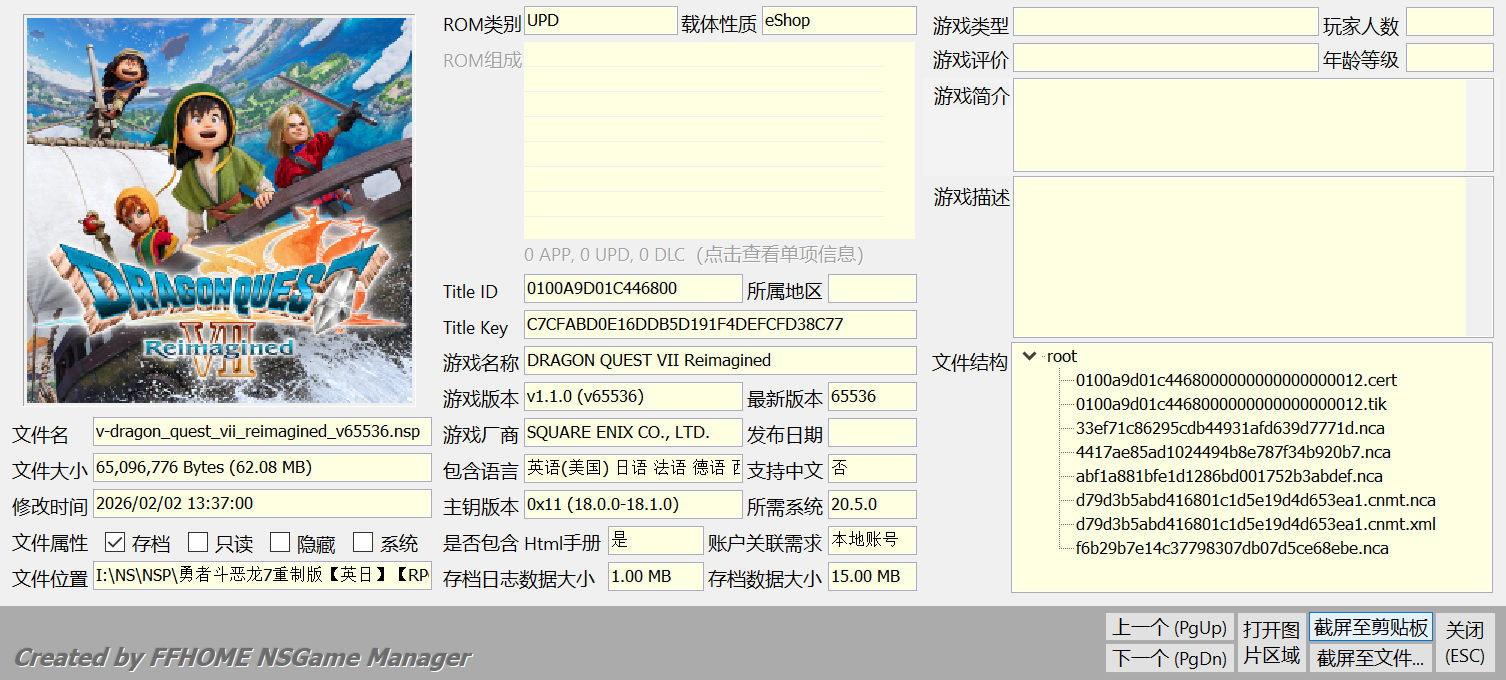
Task: Click the Title Key field
Action: click(x=719, y=325)
